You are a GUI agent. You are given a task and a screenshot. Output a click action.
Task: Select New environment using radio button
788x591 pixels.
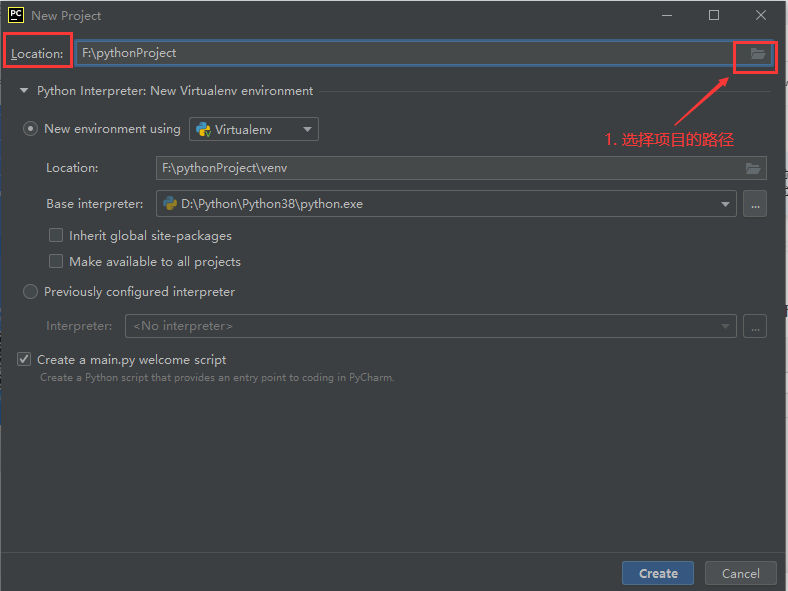click(x=30, y=129)
